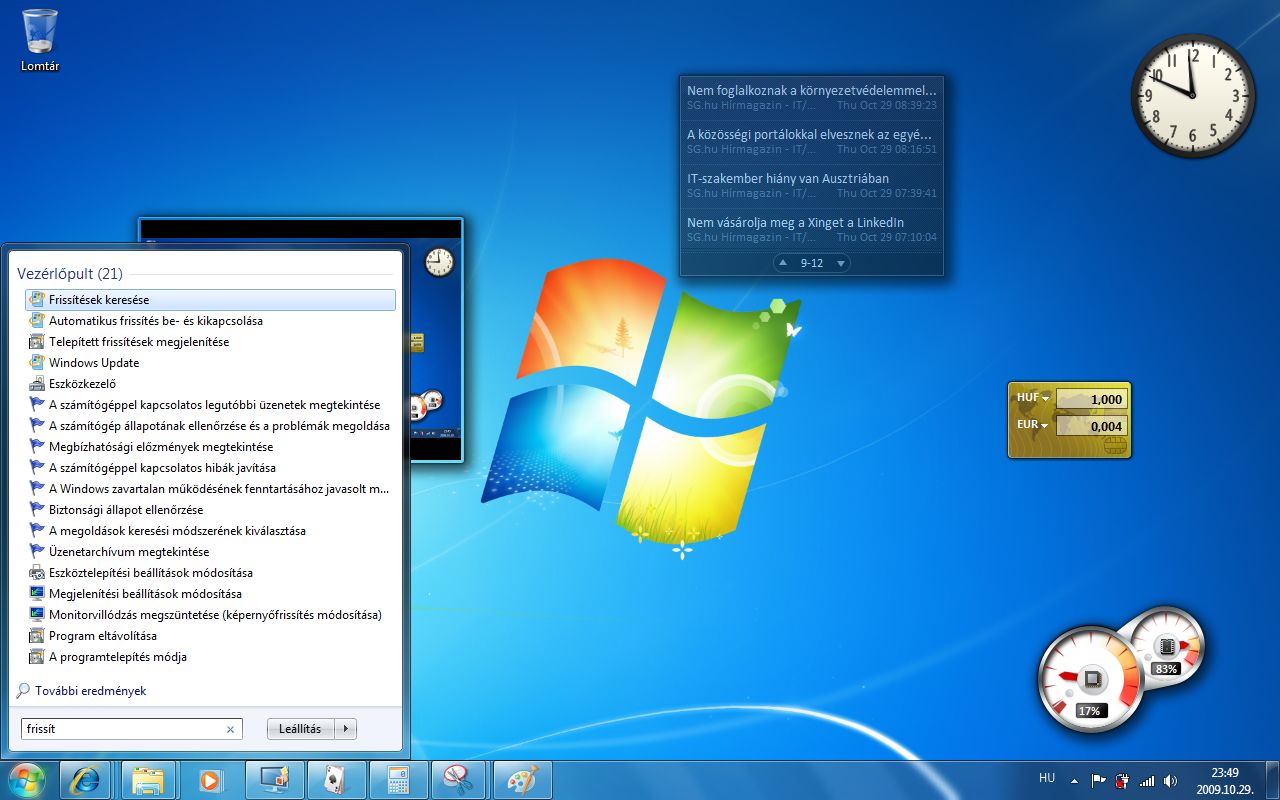
Task: Clear the search box text
Action: click(x=230, y=730)
